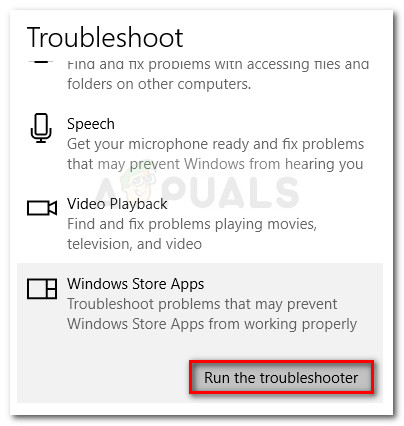Click 'Windows Store Apps from working properly' line
Image resolution: width=404 pixels, height=426 pixels.
(x=212, y=324)
